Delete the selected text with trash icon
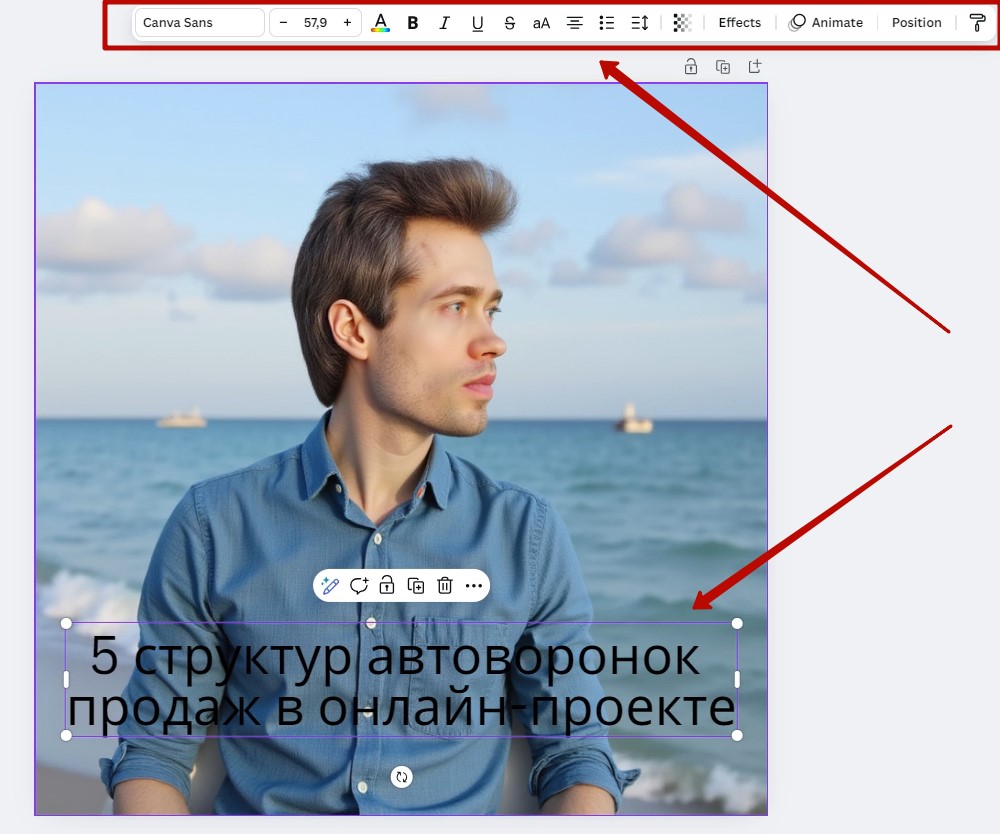Viewport: 1000px width, 834px height. [x=445, y=586]
